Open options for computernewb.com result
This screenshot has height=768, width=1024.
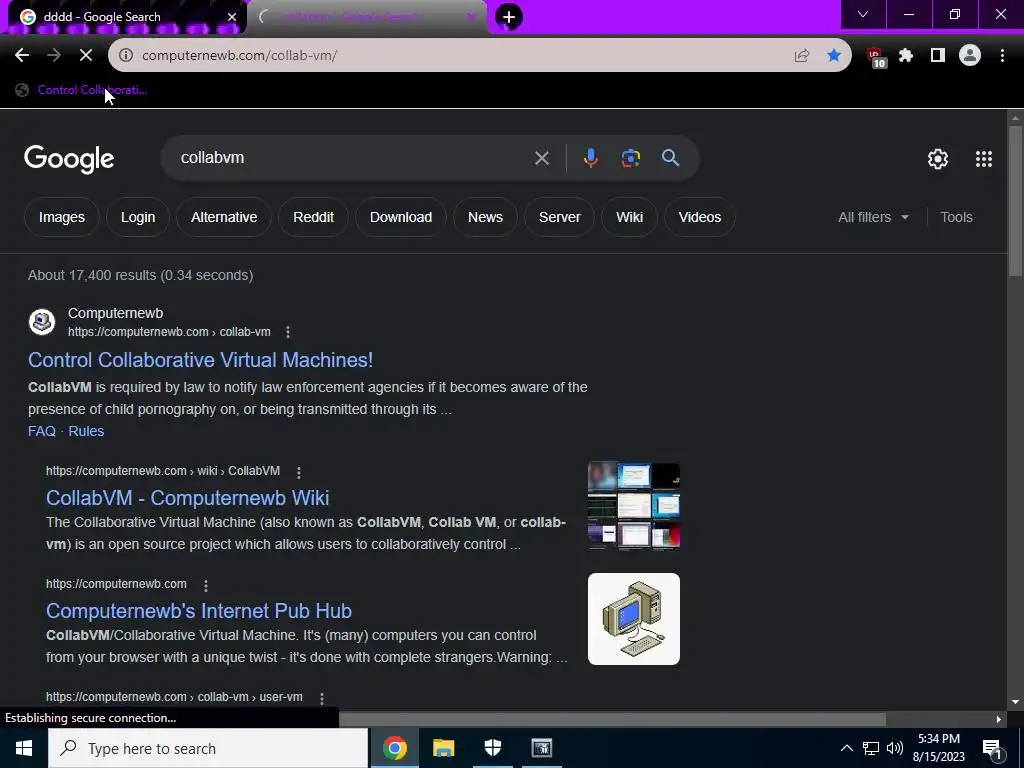click(x=205, y=584)
